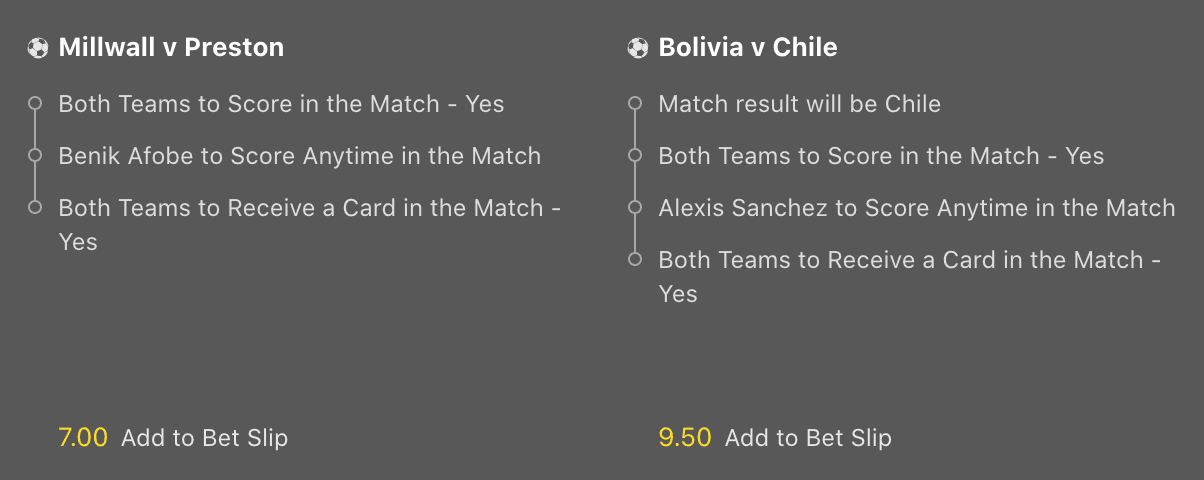Click the Millwall Both Teams Receive Card bullet marker
The image size is (1204, 480).
pyautogui.click(x=35, y=207)
